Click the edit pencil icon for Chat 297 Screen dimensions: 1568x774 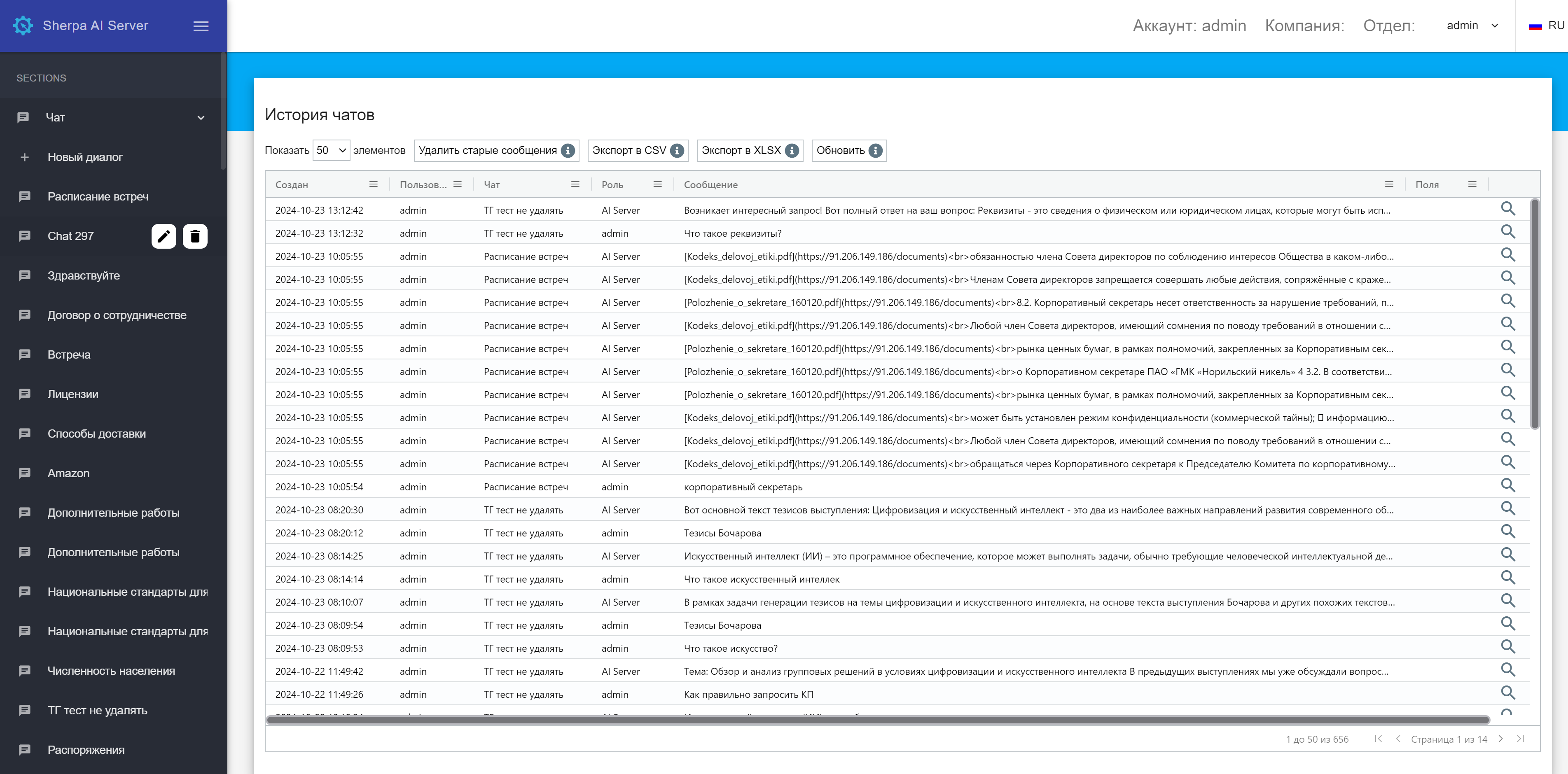coord(164,236)
